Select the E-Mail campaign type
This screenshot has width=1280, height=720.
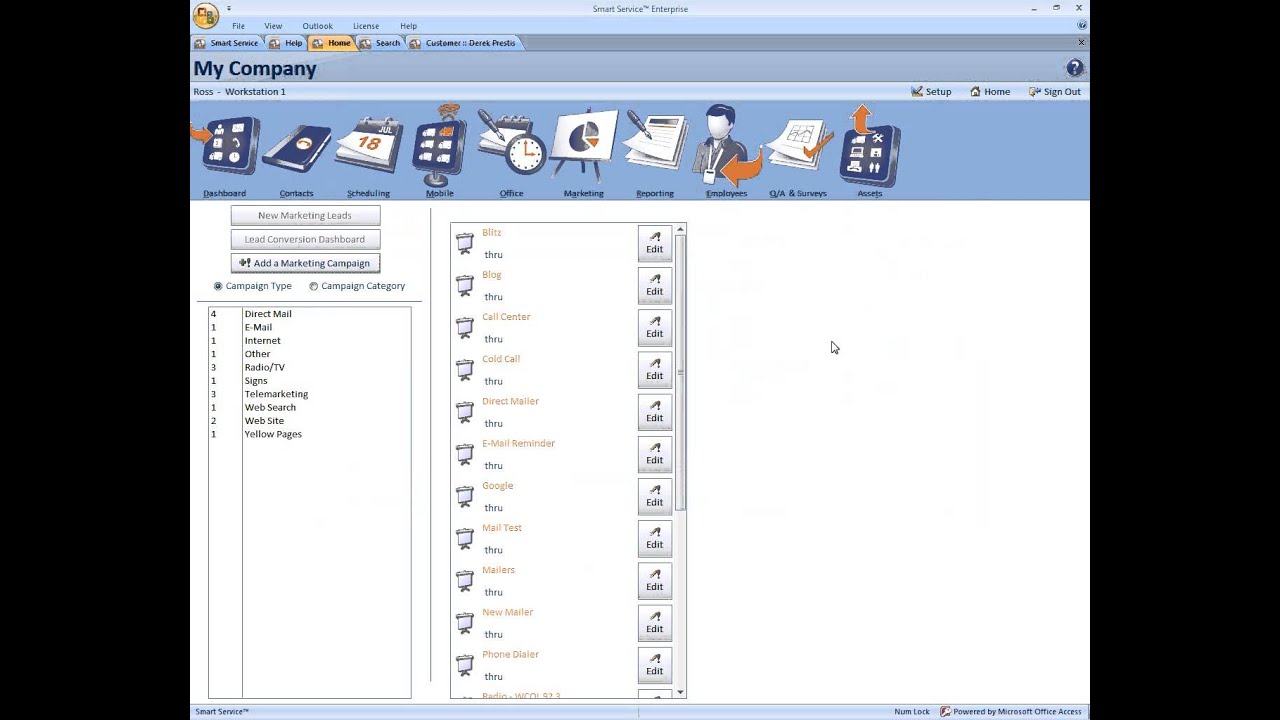click(x=309, y=327)
